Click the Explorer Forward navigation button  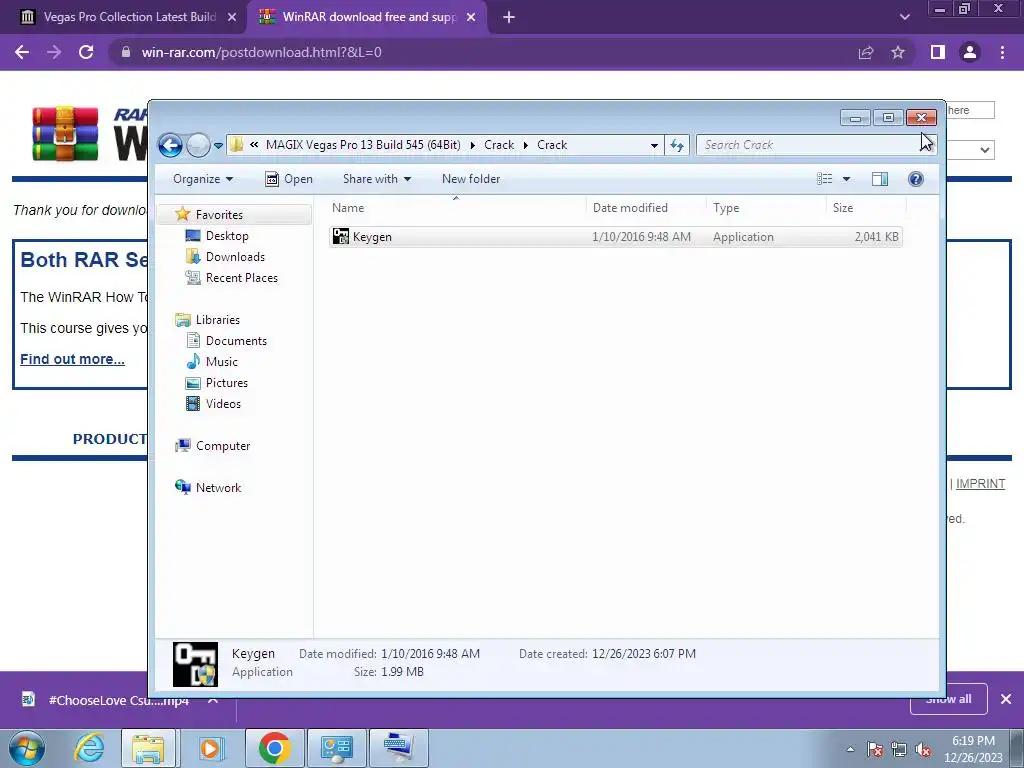pos(198,145)
